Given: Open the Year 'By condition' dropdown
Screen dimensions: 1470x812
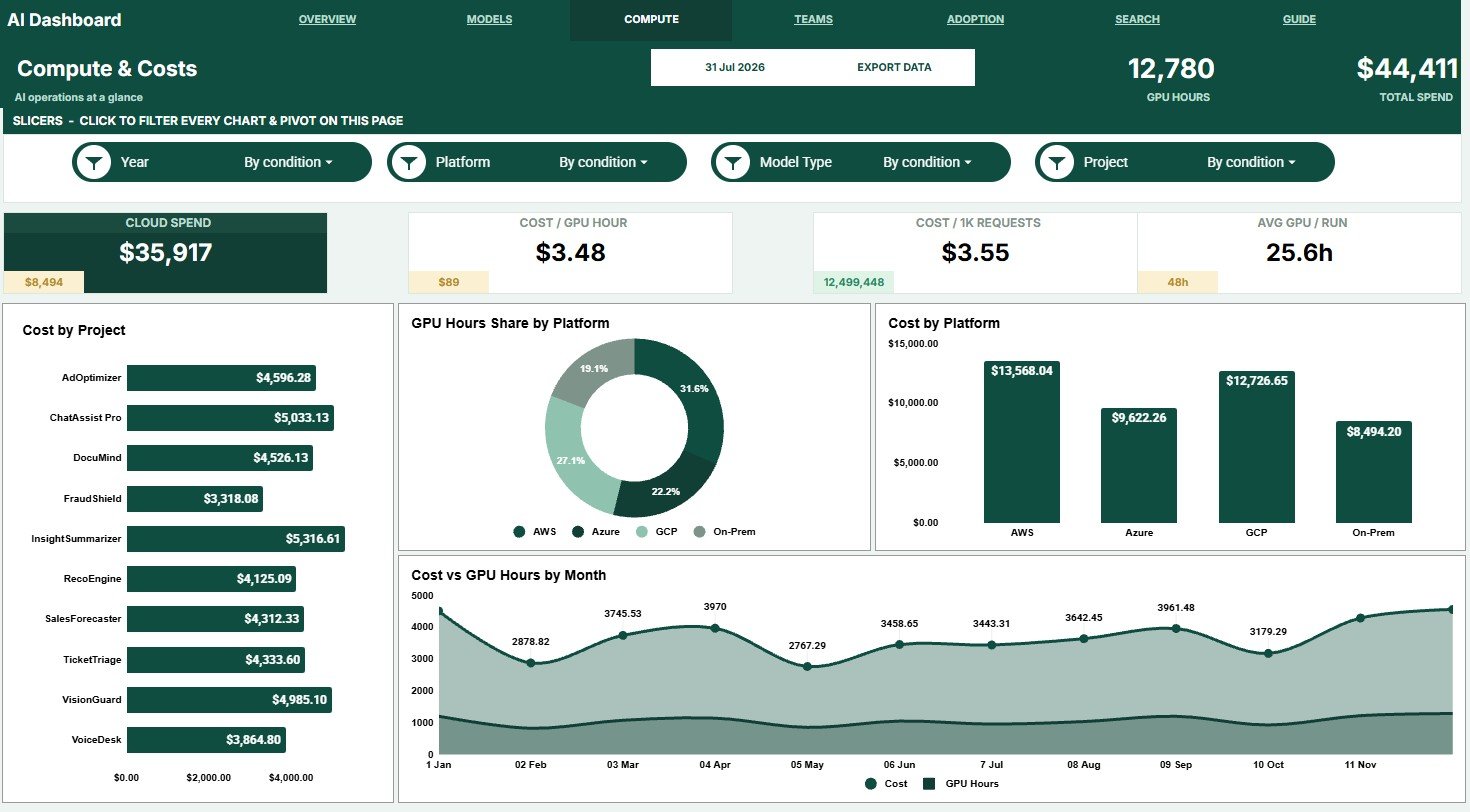Looking at the screenshot, I should [x=288, y=162].
